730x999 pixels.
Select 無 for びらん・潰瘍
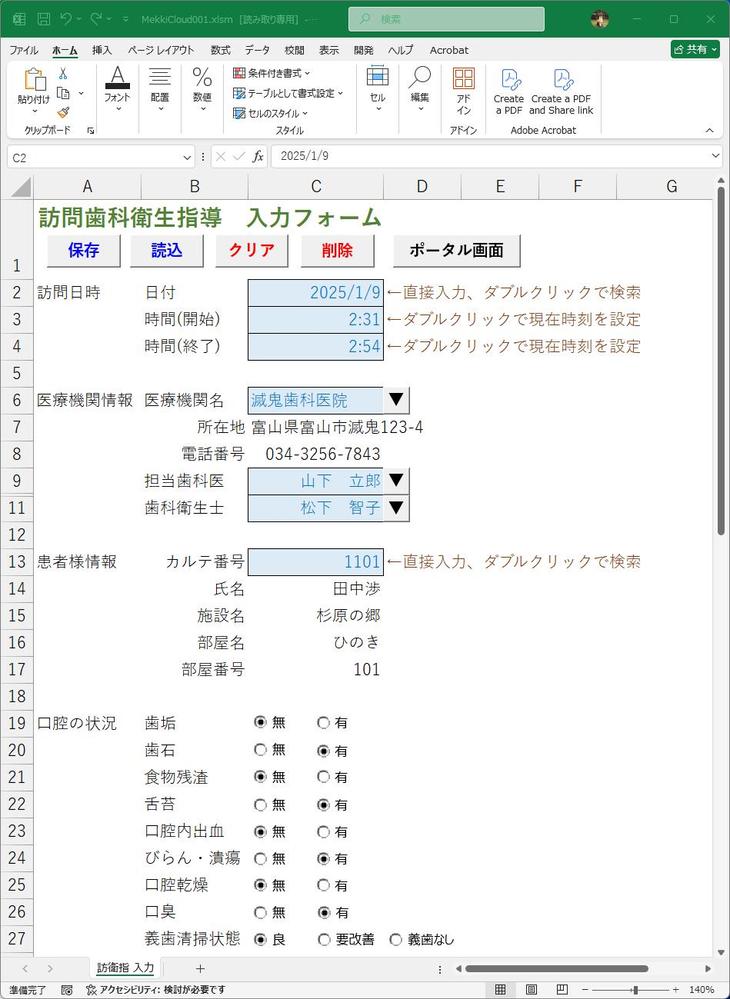click(x=260, y=859)
